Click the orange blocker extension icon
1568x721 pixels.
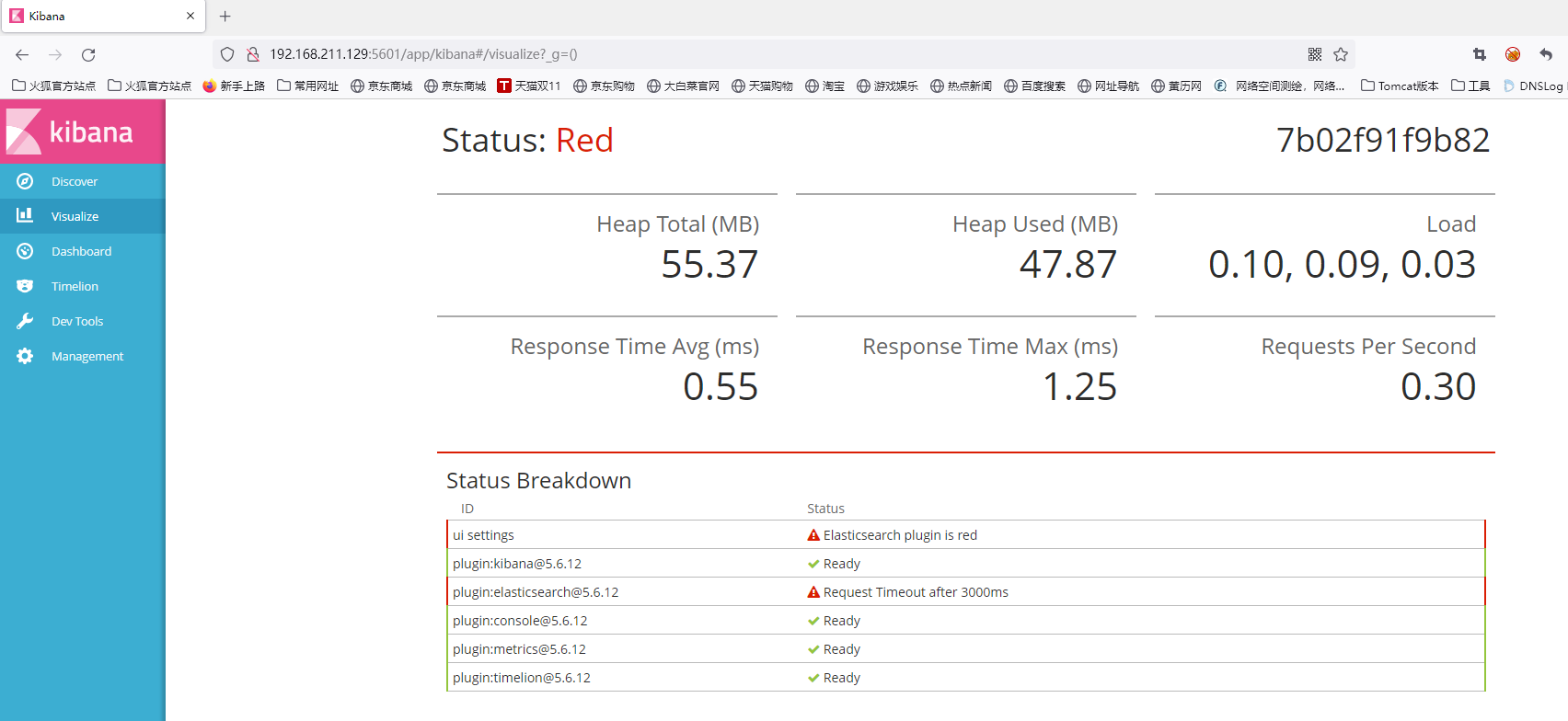click(x=1513, y=54)
